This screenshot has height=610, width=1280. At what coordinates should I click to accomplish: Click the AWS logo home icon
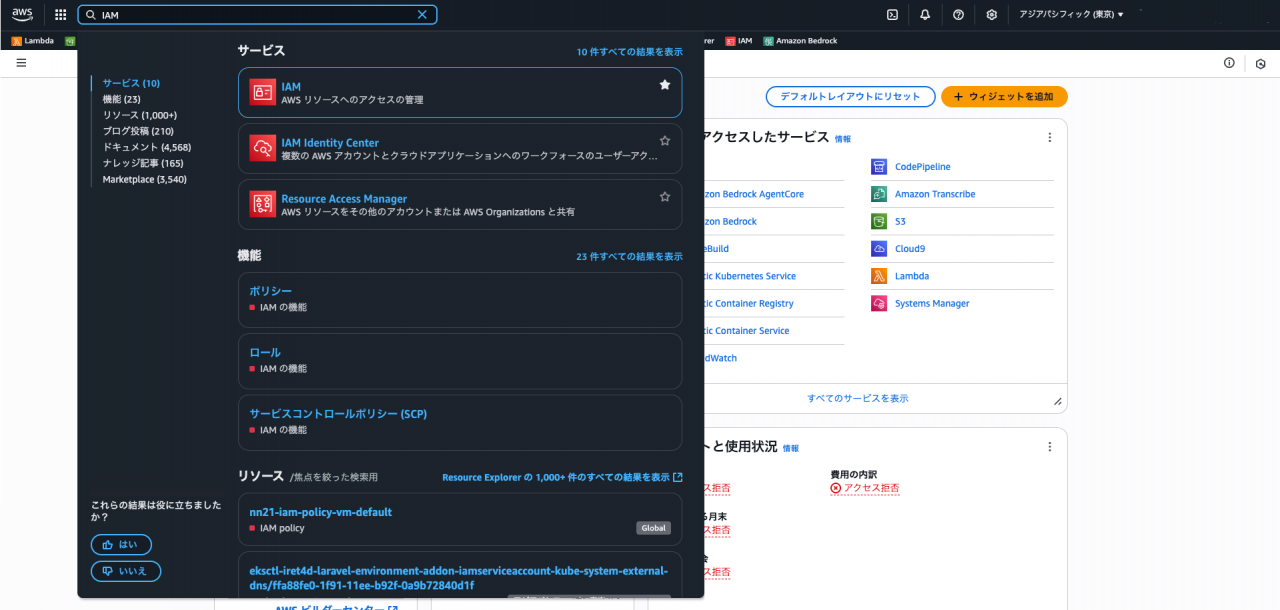pyautogui.click(x=23, y=14)
